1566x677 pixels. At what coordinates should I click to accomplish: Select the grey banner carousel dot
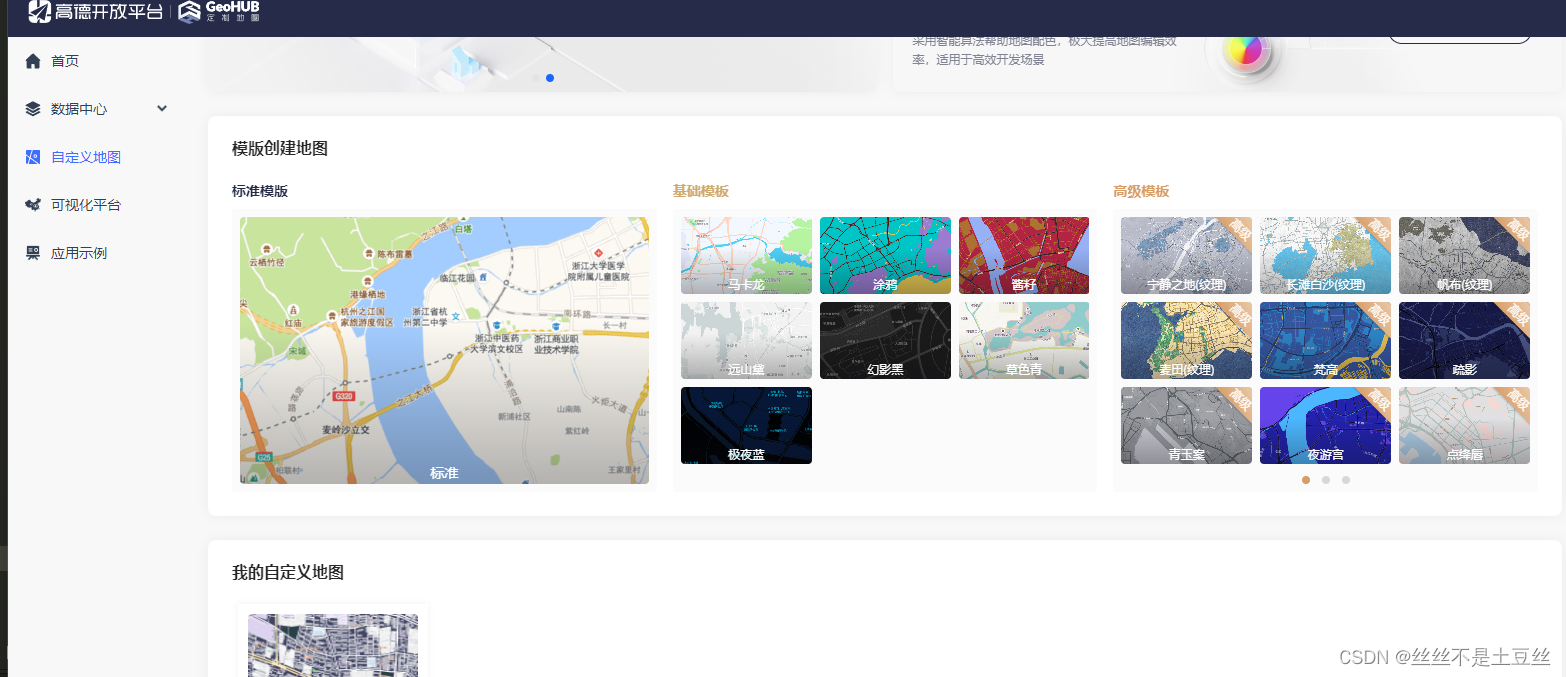tap(536, 78)
